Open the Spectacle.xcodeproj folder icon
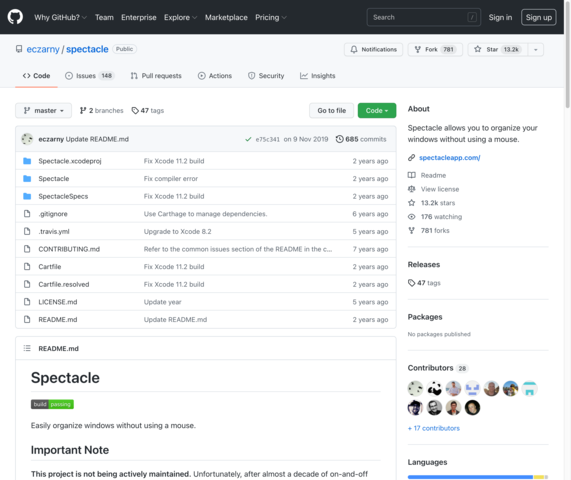The height and width of the screenshot is (480, 571). [27, 161]
